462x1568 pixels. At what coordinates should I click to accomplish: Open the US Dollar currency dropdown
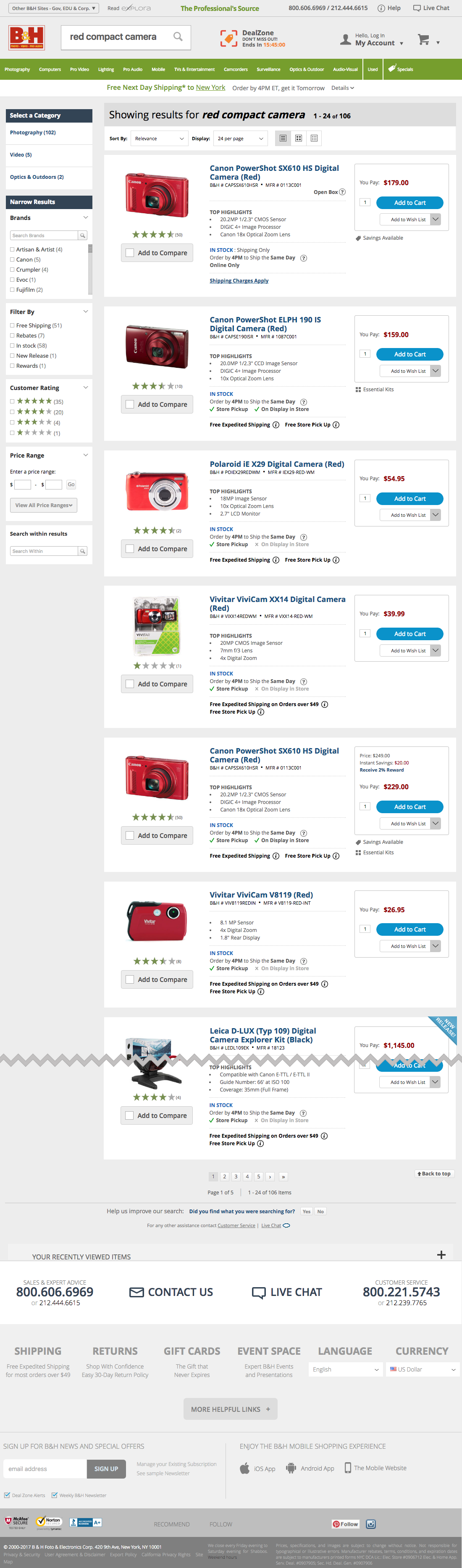423,1369
